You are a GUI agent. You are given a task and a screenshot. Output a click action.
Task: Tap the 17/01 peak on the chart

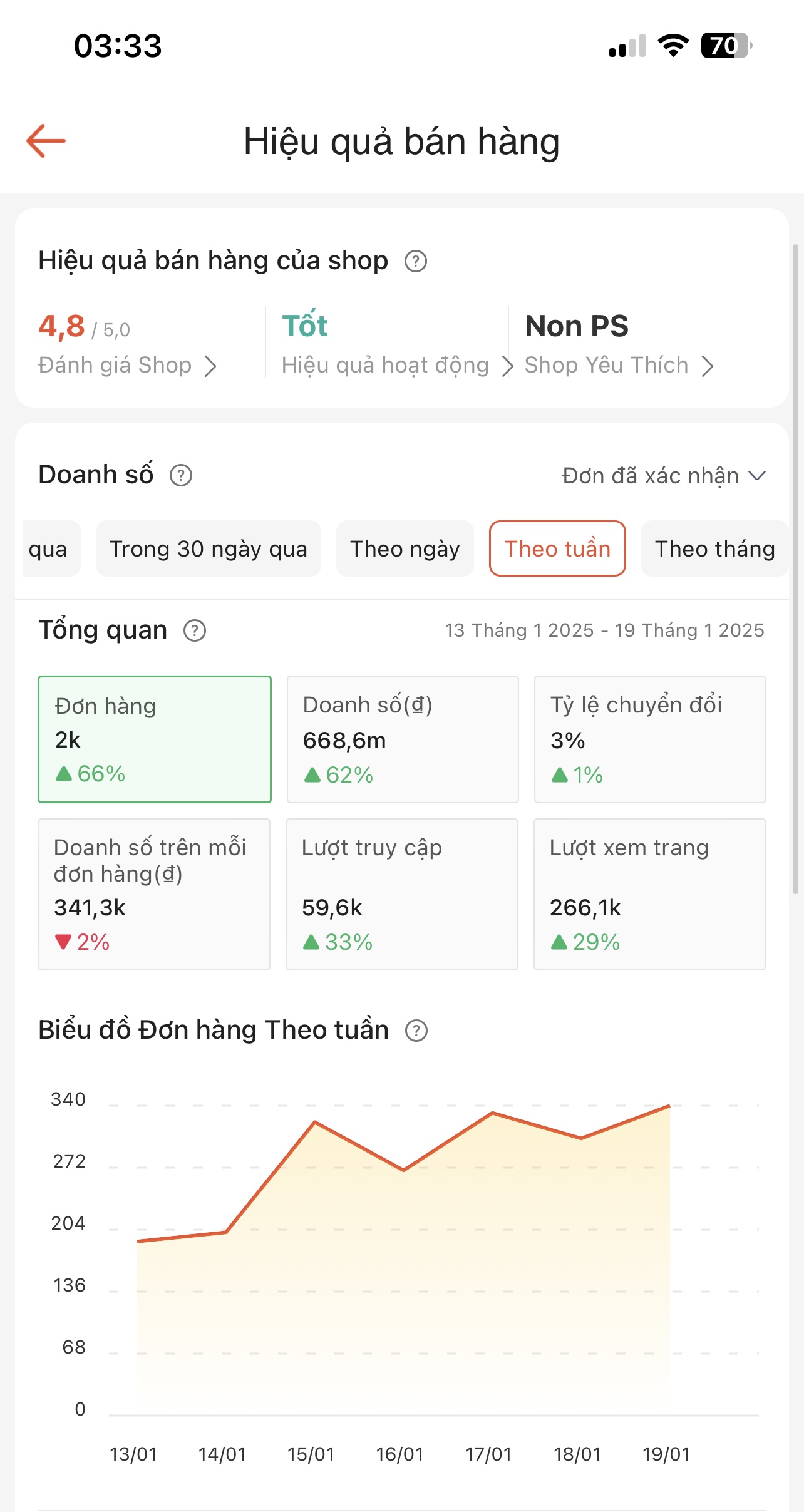493,1113
